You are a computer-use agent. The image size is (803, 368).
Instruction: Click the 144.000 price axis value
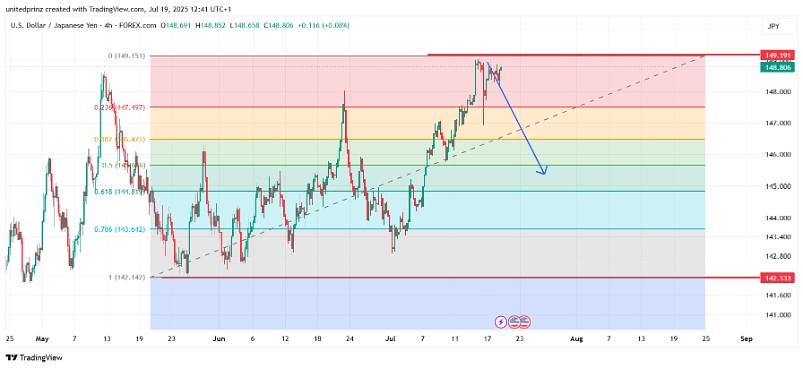click(x=777, y=218)
